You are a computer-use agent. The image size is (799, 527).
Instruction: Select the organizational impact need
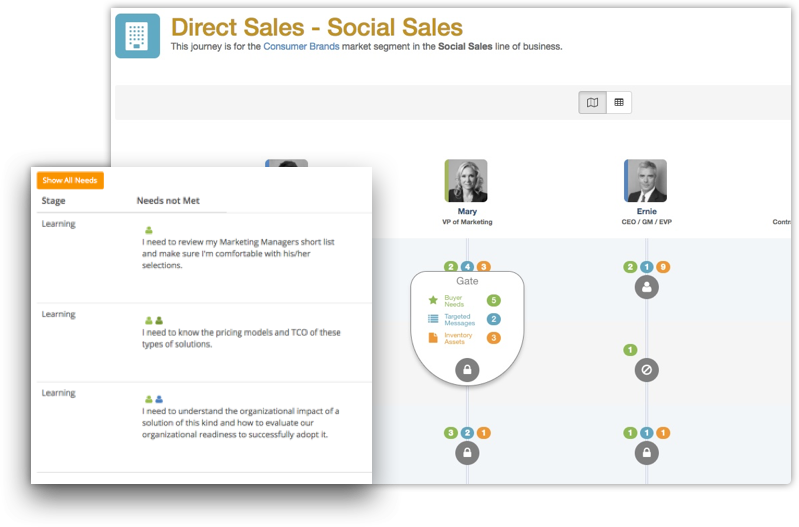coord(241,423)
